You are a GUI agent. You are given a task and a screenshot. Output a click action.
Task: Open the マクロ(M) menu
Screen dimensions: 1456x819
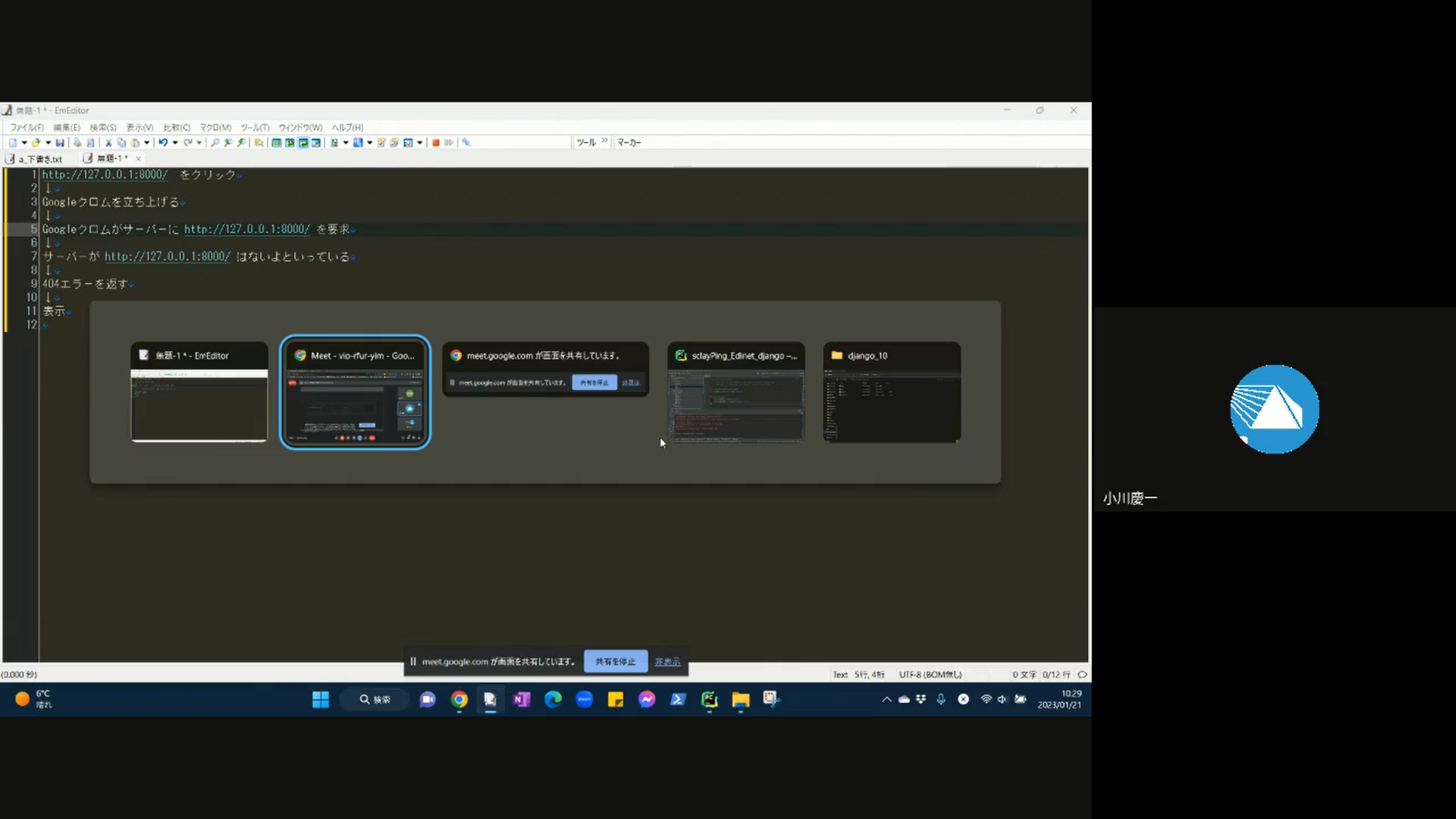(215, 127)
